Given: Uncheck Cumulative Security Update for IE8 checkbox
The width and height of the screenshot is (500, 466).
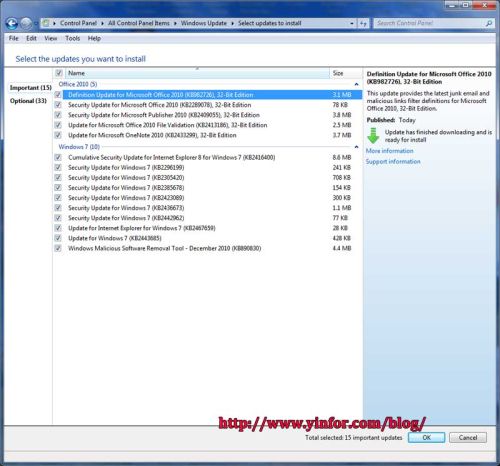Looking at the screenshot, I should coord(58,157).
